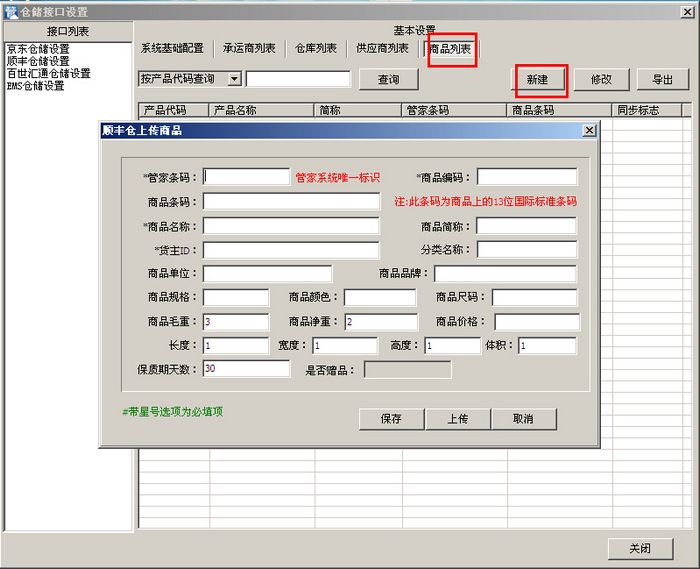The height and width of the screenshot is (569, 700).
Task: Click the 查询 button
Action: 389,79
